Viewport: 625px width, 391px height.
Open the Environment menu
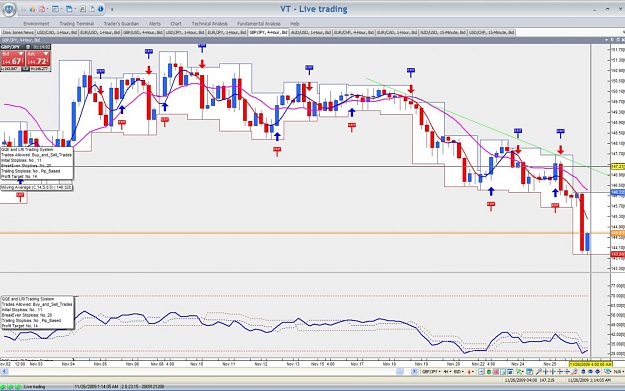pos(36,24)
